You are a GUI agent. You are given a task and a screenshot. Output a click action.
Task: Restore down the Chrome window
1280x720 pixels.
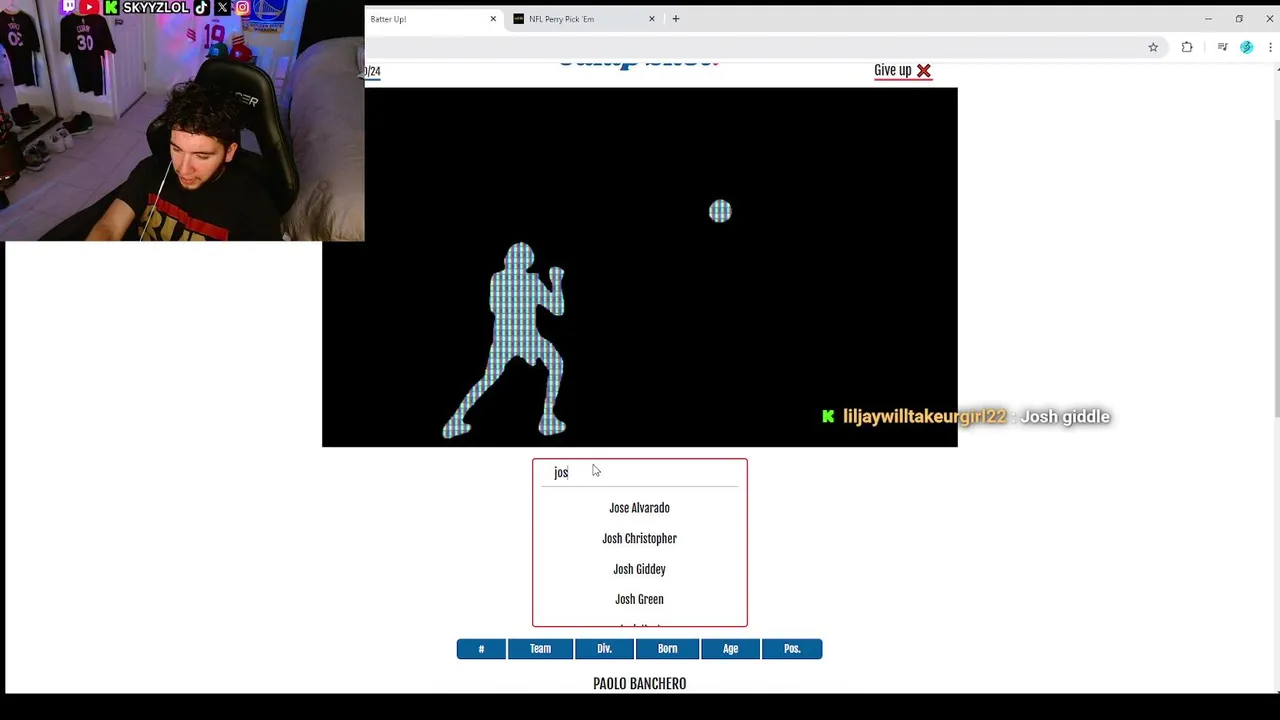point(1239,19)
